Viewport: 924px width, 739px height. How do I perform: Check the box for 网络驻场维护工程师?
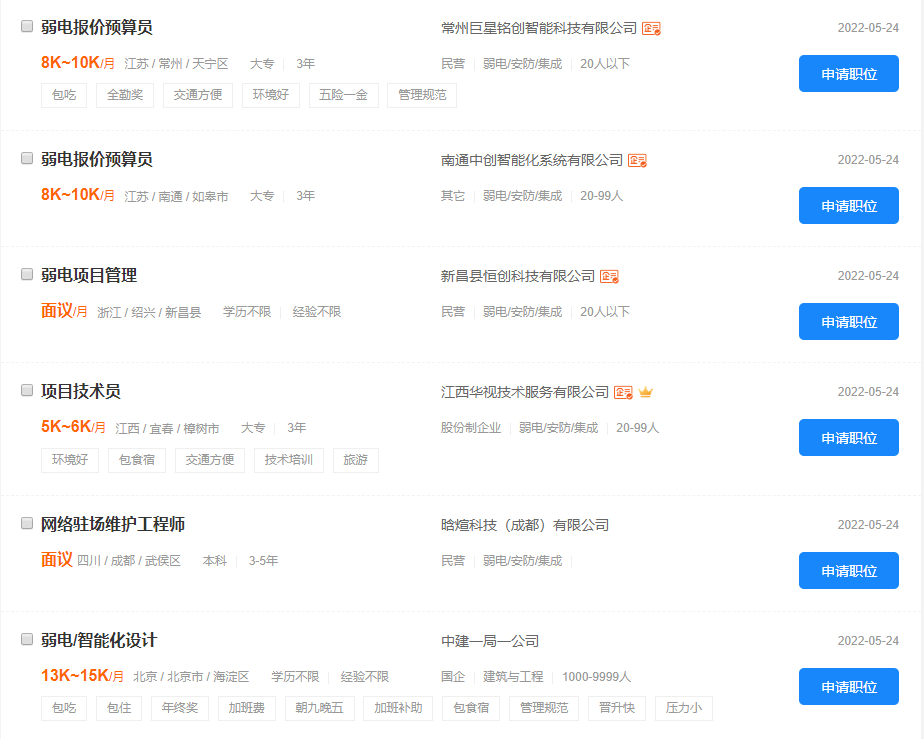27,524
